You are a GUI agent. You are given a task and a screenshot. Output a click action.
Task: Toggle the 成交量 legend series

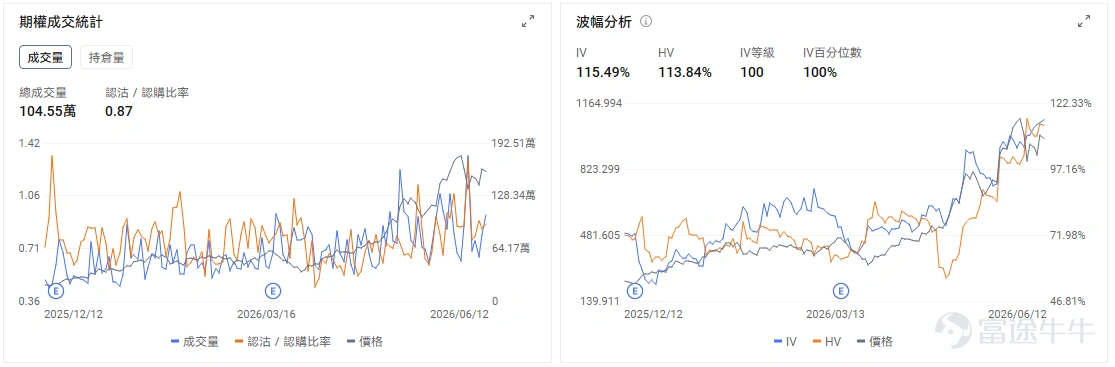tap(195, 341)
